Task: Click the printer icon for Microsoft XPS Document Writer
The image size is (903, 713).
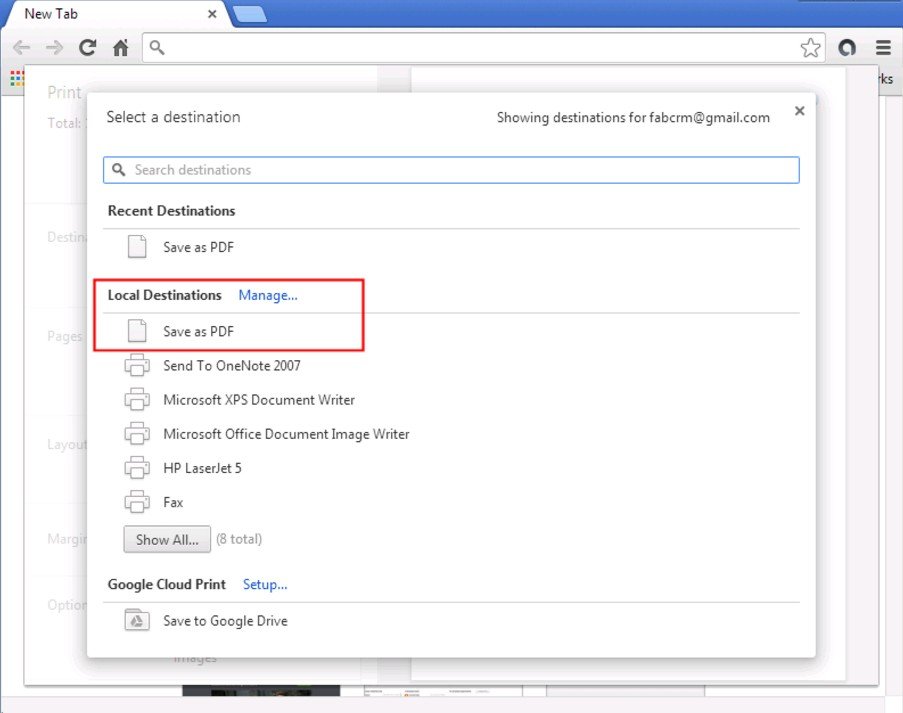Action: coord(137,399)
